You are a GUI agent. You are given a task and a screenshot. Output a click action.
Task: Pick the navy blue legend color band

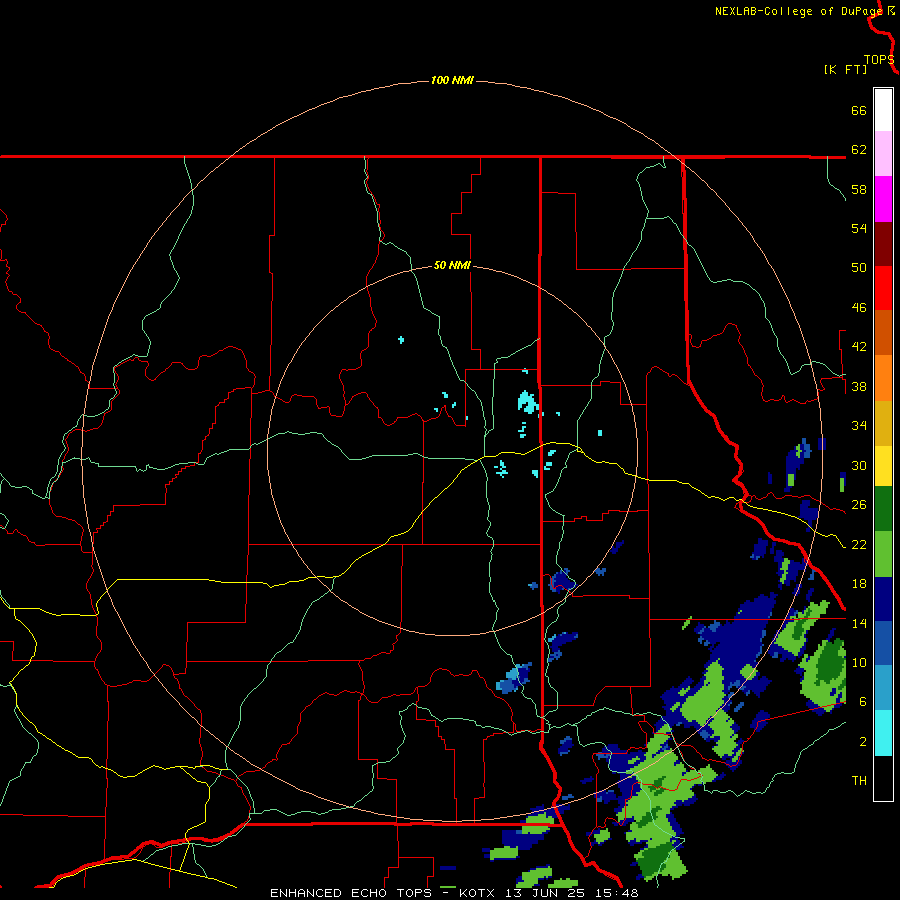pyautogui.click(x=883, y=599)
